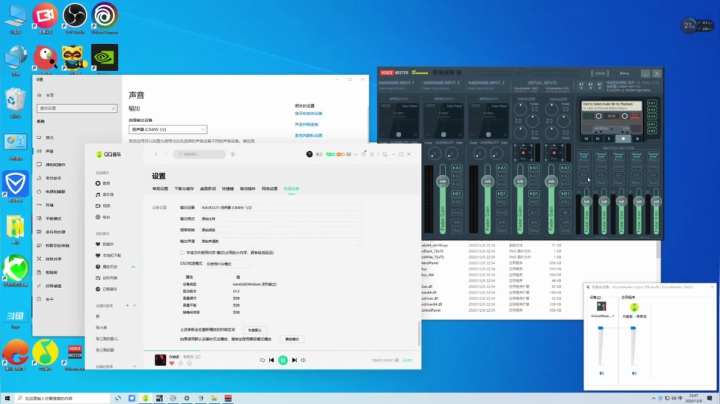Viewport: 720px width, 404px height.
Task: Click the VBAN button in Voicemeeter
Action: tap(600, 73)
